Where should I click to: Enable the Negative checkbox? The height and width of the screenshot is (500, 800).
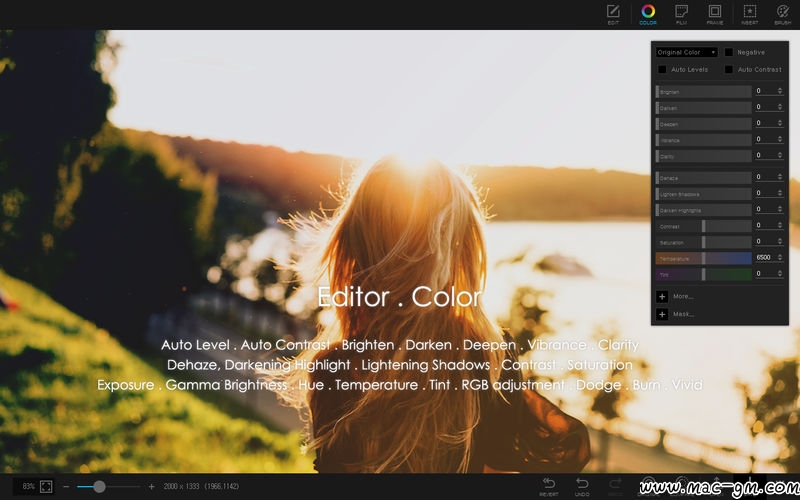coord(729,52)
